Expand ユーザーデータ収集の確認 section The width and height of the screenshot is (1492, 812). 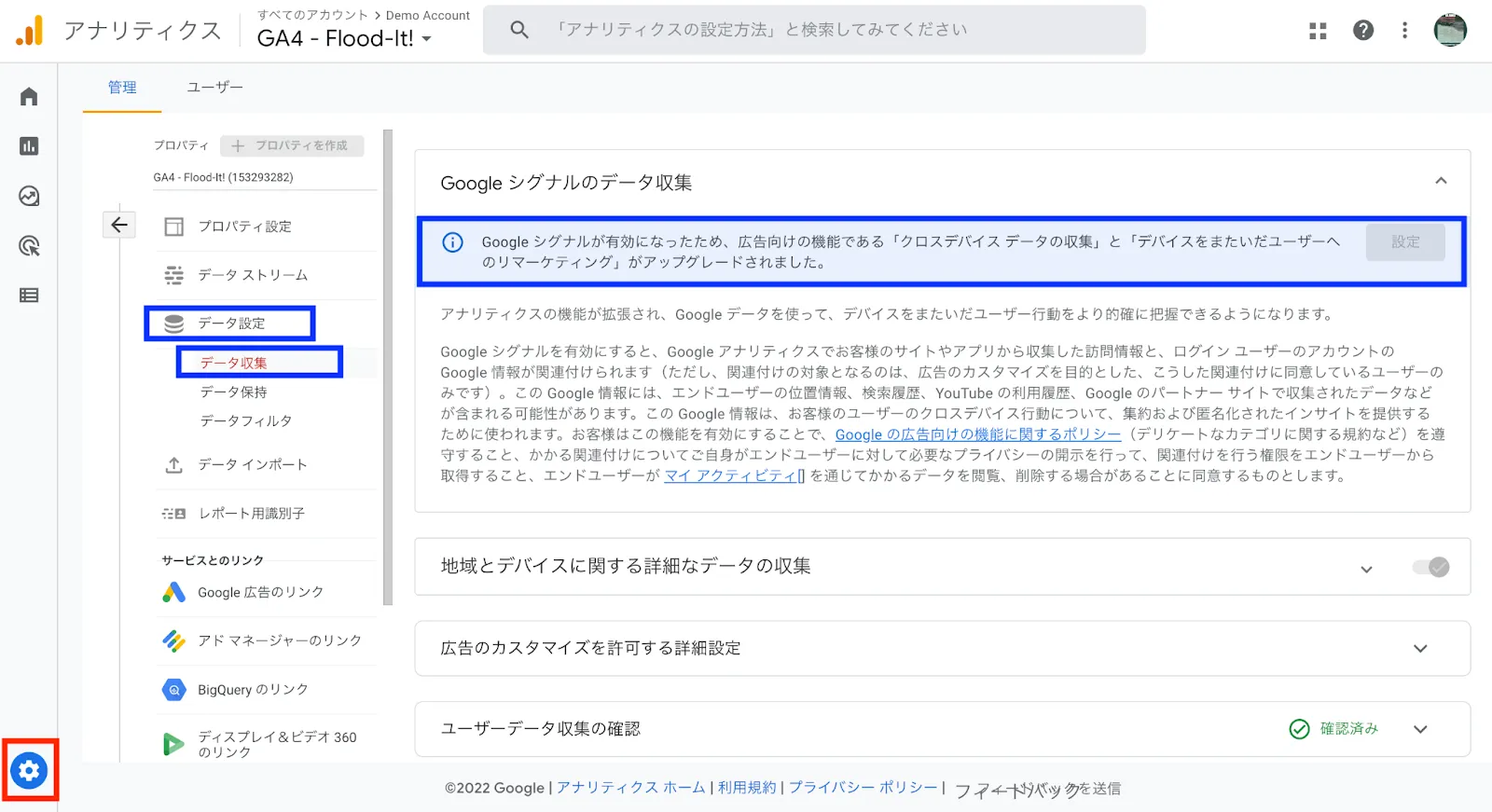click(1420, 729)
